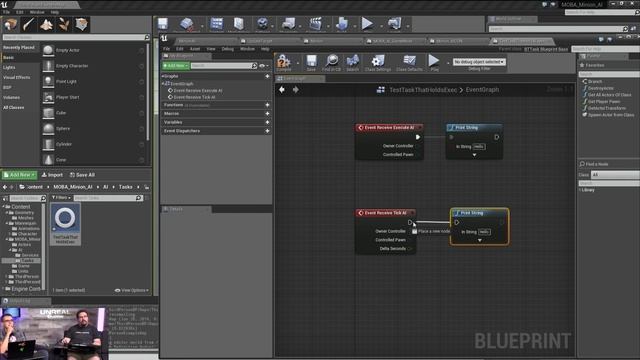Click the main editor Save floppy icon
Viewport: 640px width, 360px height.
(x=163, y=24)
